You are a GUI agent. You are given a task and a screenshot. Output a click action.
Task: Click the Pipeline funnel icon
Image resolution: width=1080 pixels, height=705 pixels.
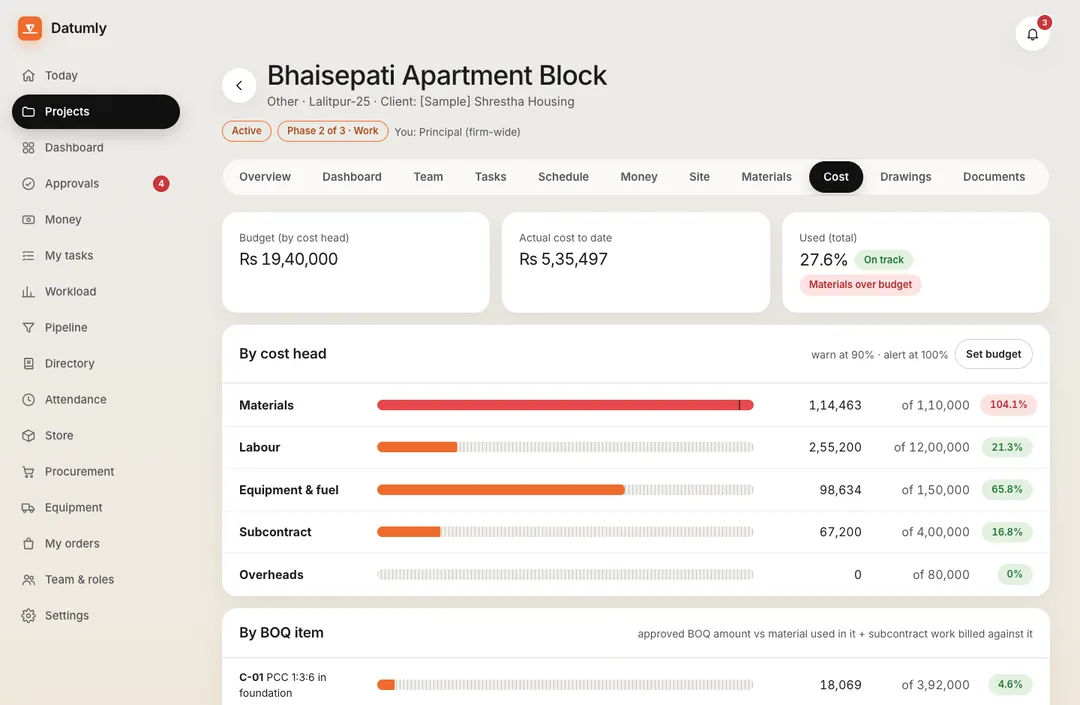click(28, 328)
